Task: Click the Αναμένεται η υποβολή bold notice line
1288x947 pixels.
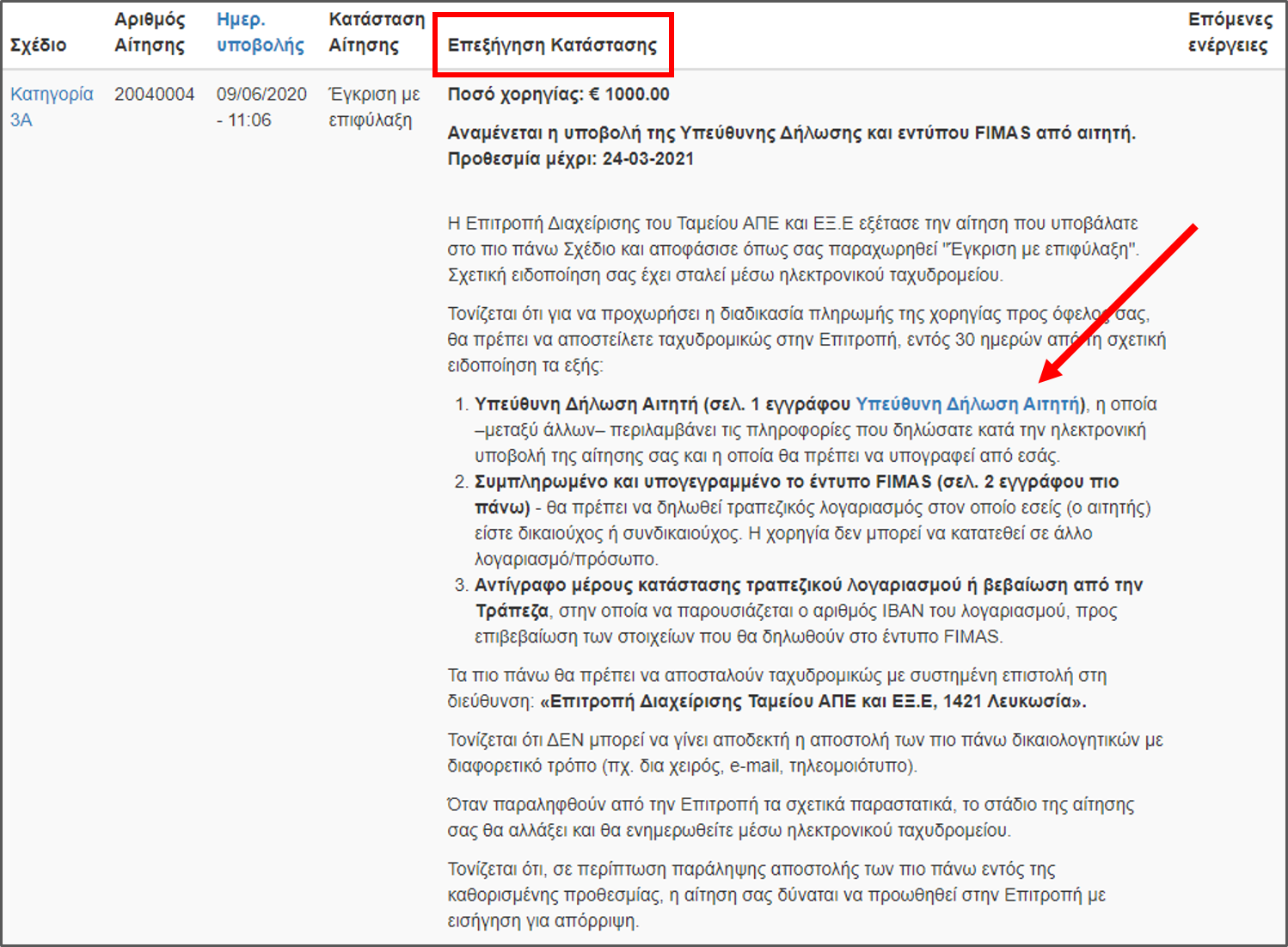Action: coord(791,133)
